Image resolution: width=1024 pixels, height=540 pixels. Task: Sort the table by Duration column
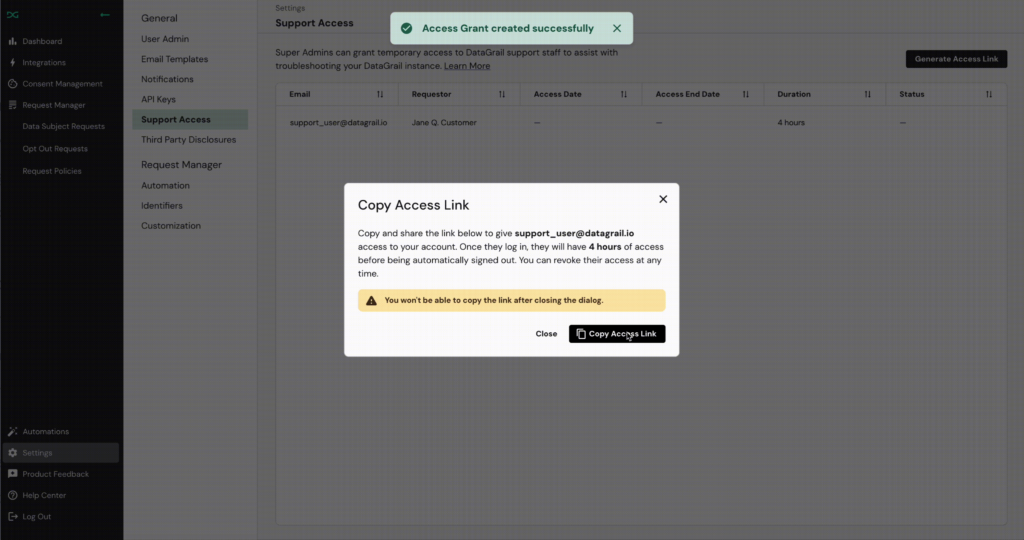pos(867,94)
